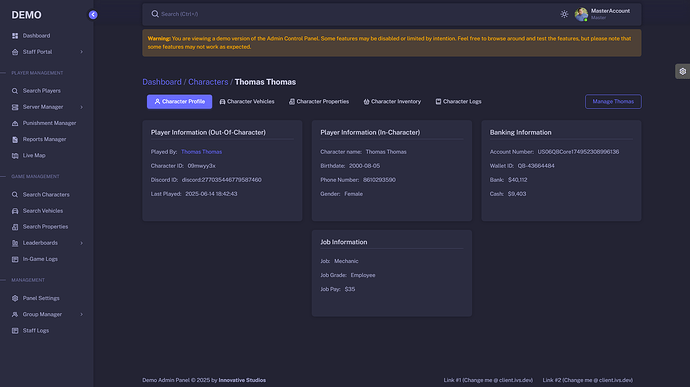This screenshot has width=690, height=387.
Task: Click the Manage Thomas button
Action: pyautogui.click(x=613, y=102)
